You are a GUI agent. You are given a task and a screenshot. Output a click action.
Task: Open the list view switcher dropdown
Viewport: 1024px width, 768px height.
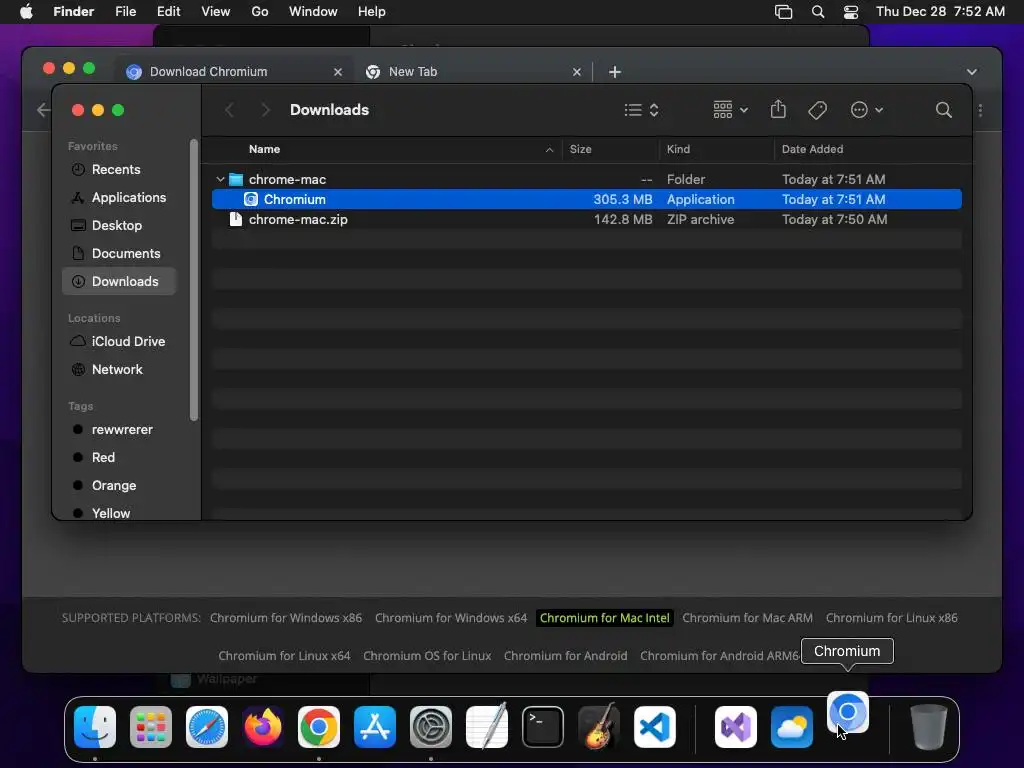click(x=641, y=110)
